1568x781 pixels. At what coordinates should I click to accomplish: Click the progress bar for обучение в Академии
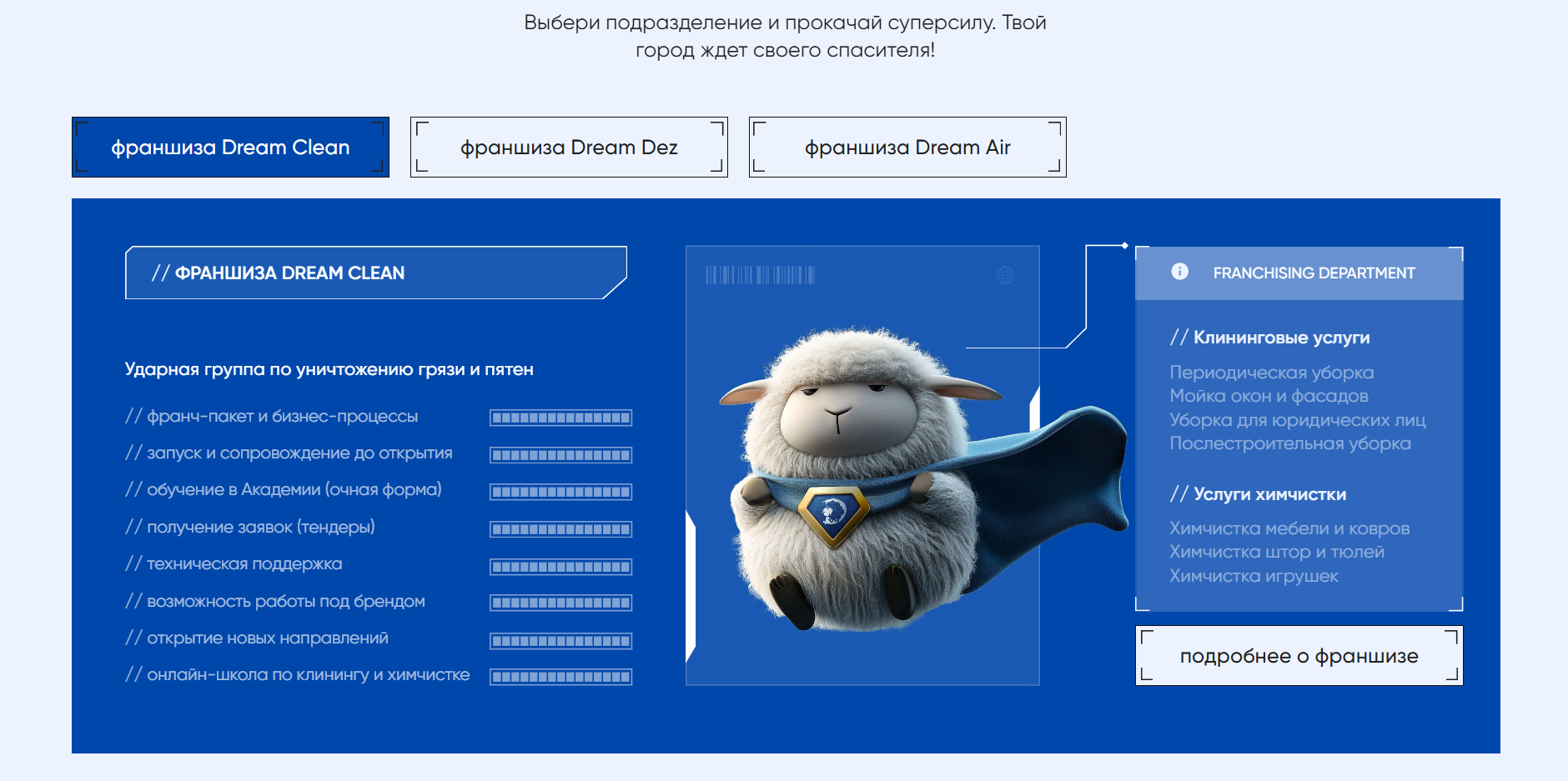coord(560,492)
